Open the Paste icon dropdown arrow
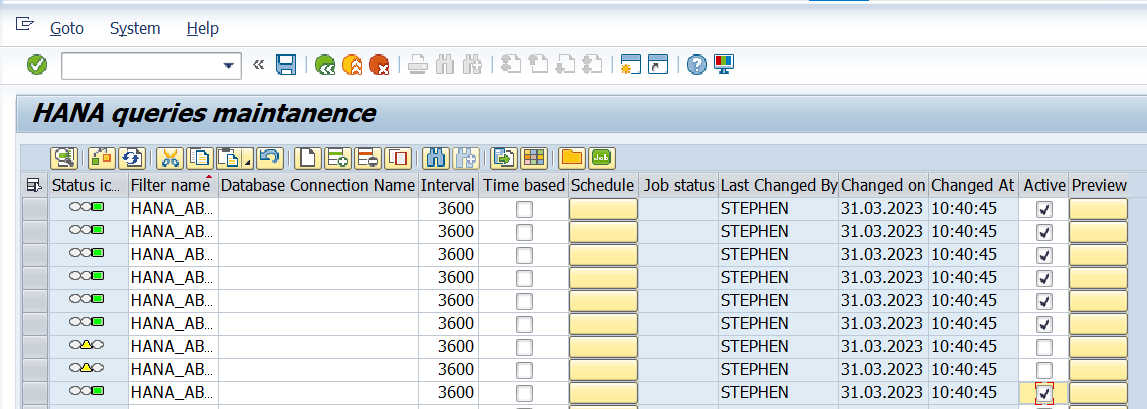The height and width of the screenshot is (409, 1147). [244, 160]
